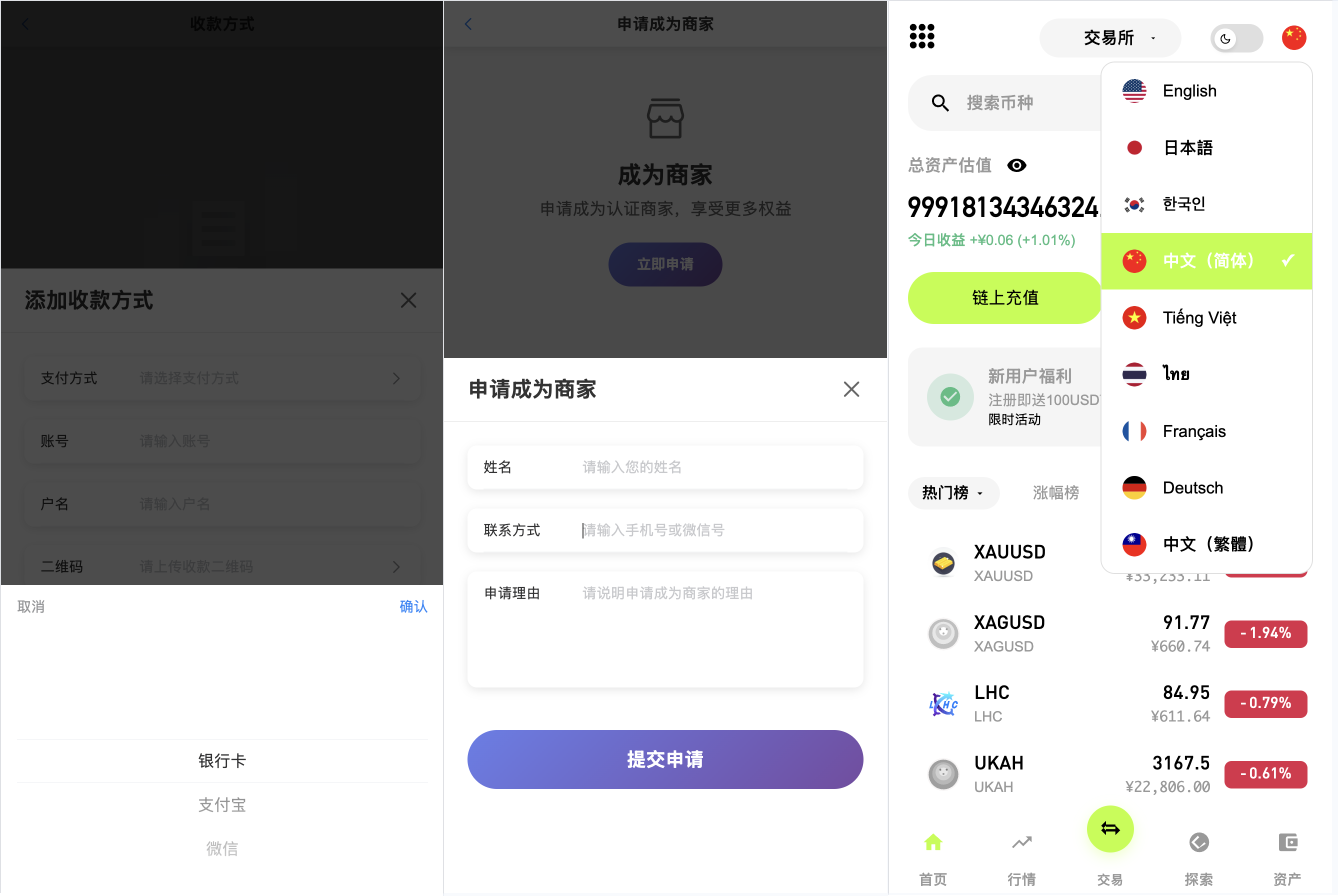The height and width of the screenshot is (896, 1338).
Task: Open the 交易所 dropdown
Action: coord(1108,37)
